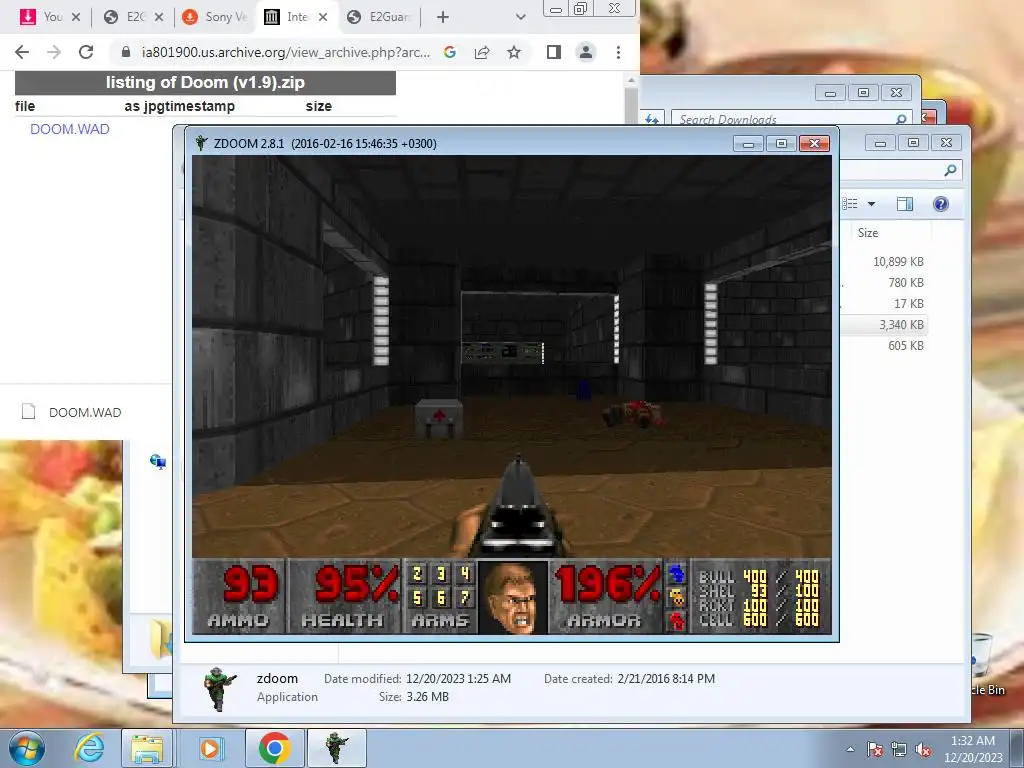Switch to the E2Guar tab
The height and width of the screenshot is (768, 1024).
click(x=379, y=17)
